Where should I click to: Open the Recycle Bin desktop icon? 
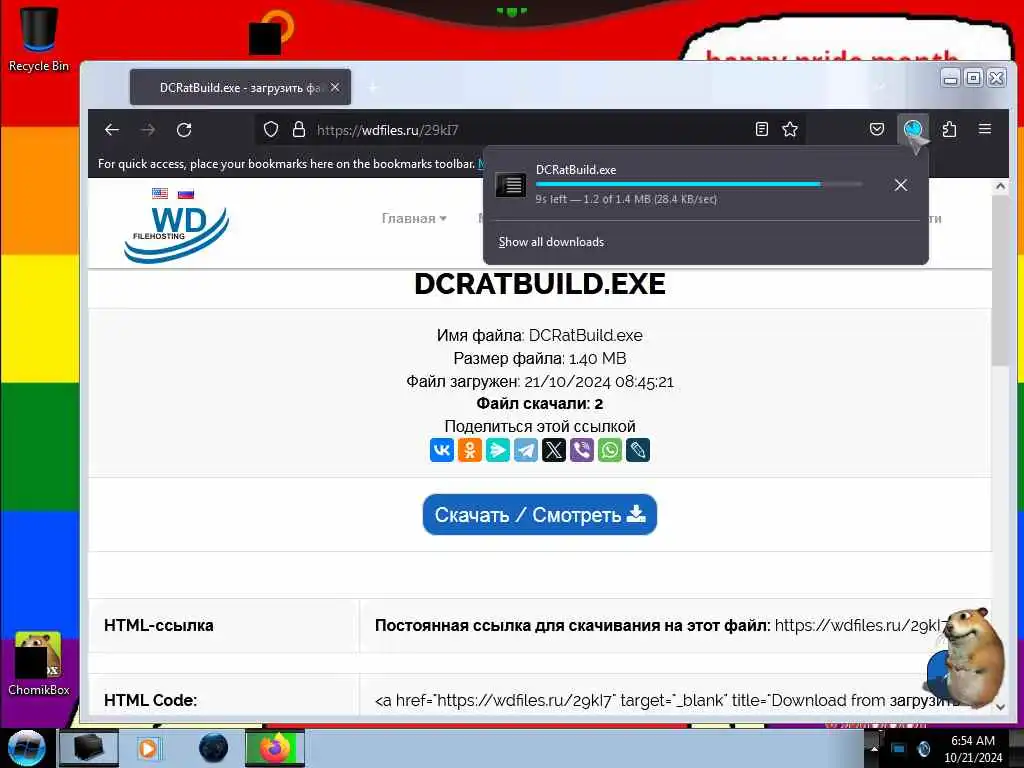[39, 39]
